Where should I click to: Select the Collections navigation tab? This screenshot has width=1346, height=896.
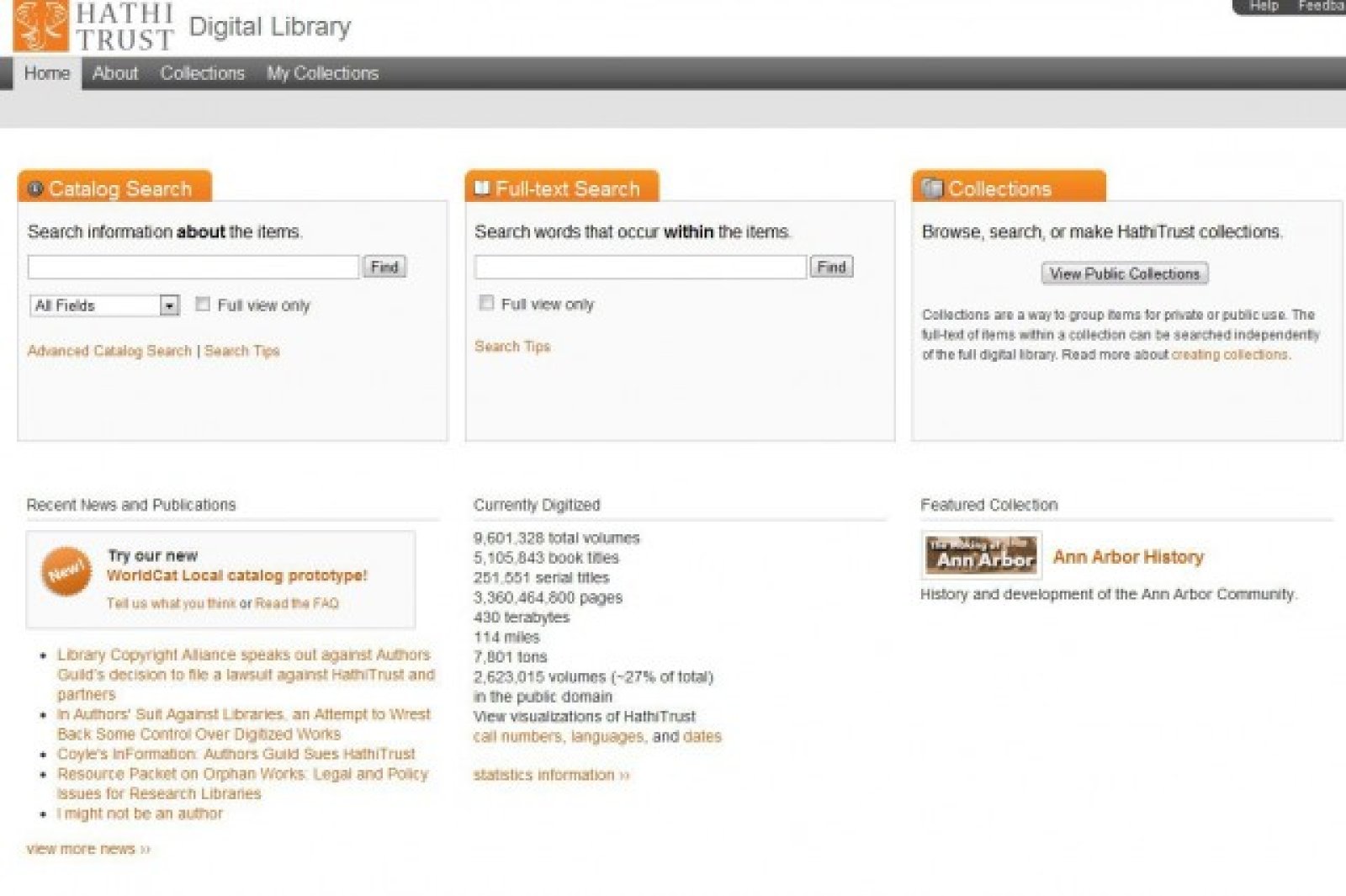(202, 73)
